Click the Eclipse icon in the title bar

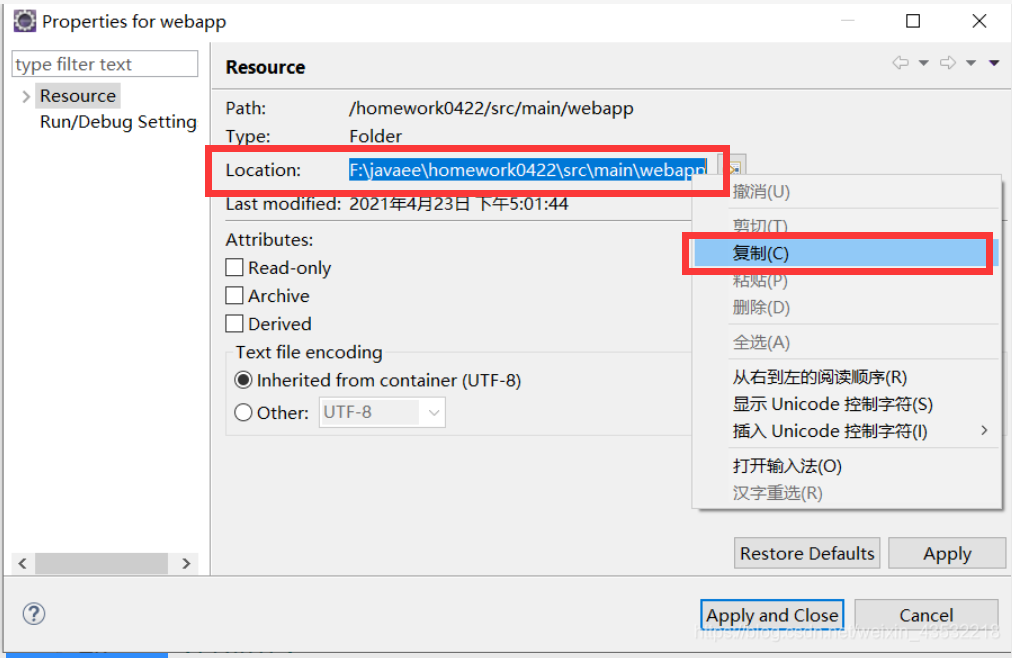coord(24,20)
